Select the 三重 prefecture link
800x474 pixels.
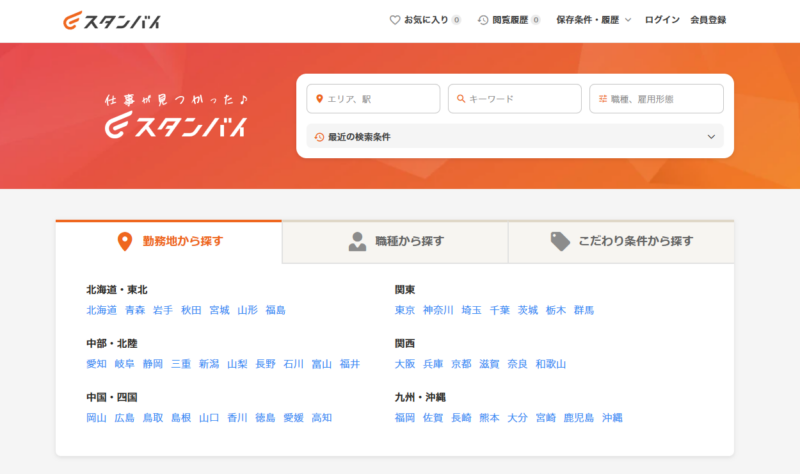181,364
